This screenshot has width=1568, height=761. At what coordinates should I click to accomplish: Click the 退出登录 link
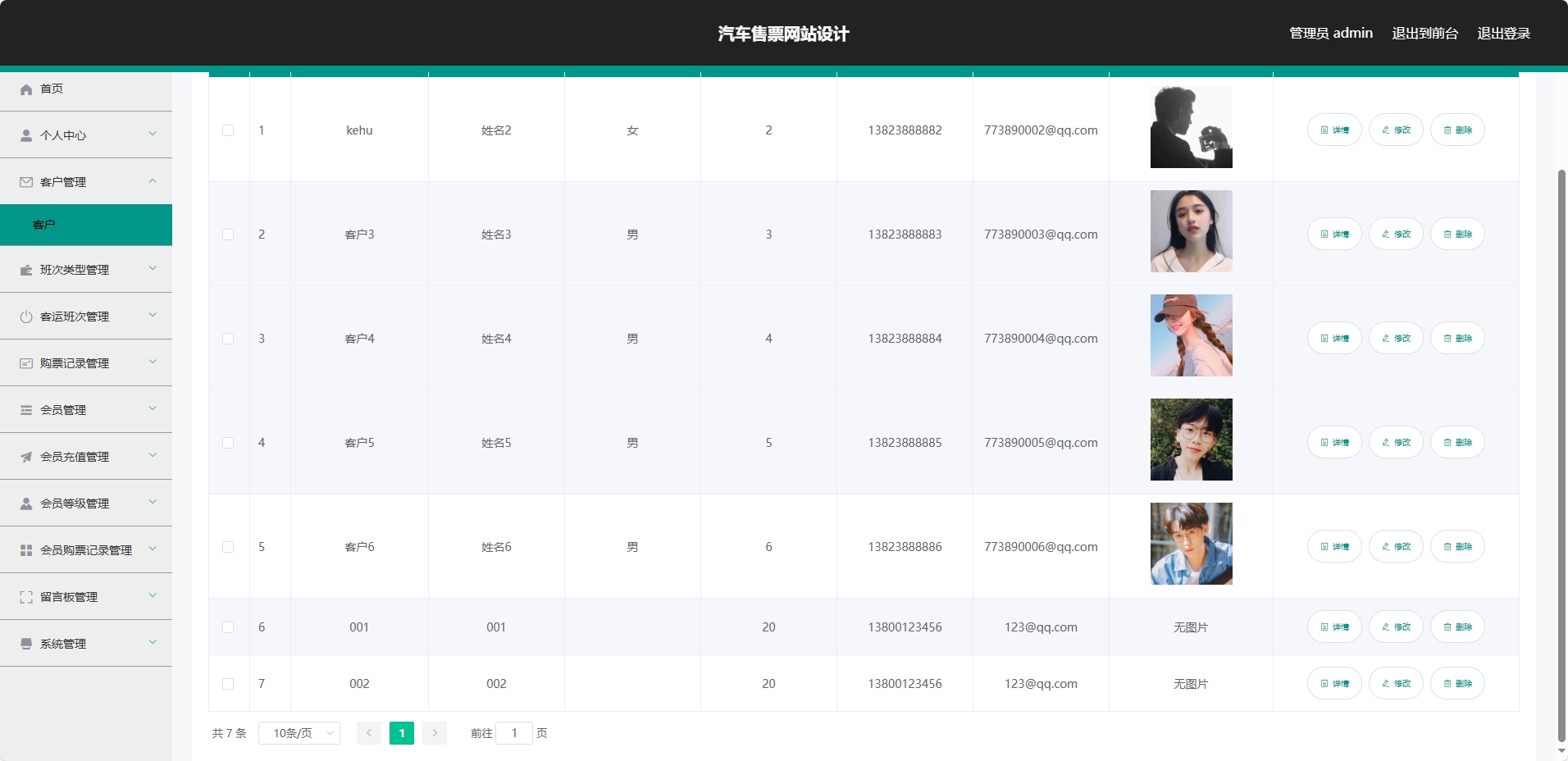[x=1504, y=34]
